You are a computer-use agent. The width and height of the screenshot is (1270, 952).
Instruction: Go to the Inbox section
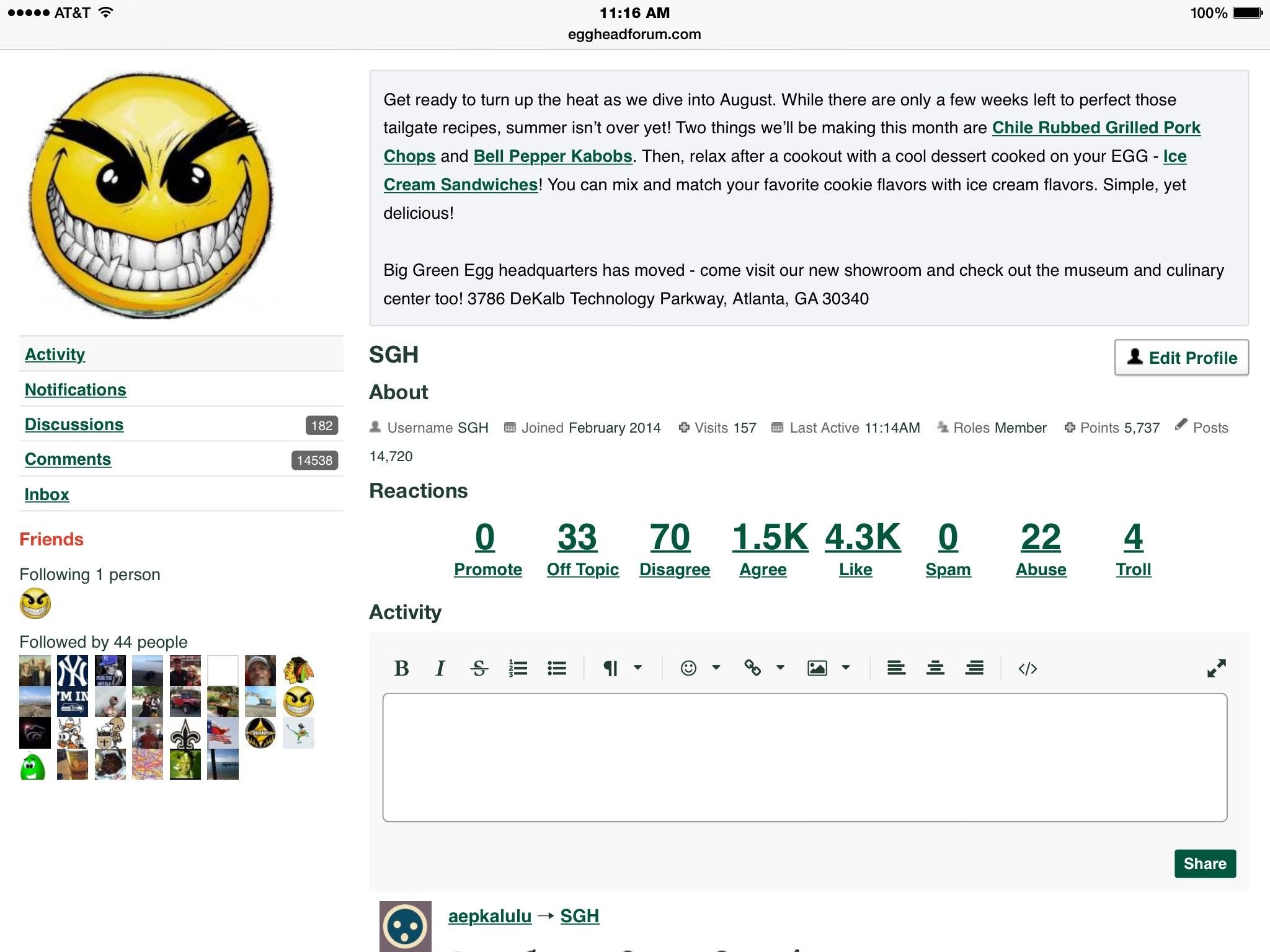(x=47, y=495)
